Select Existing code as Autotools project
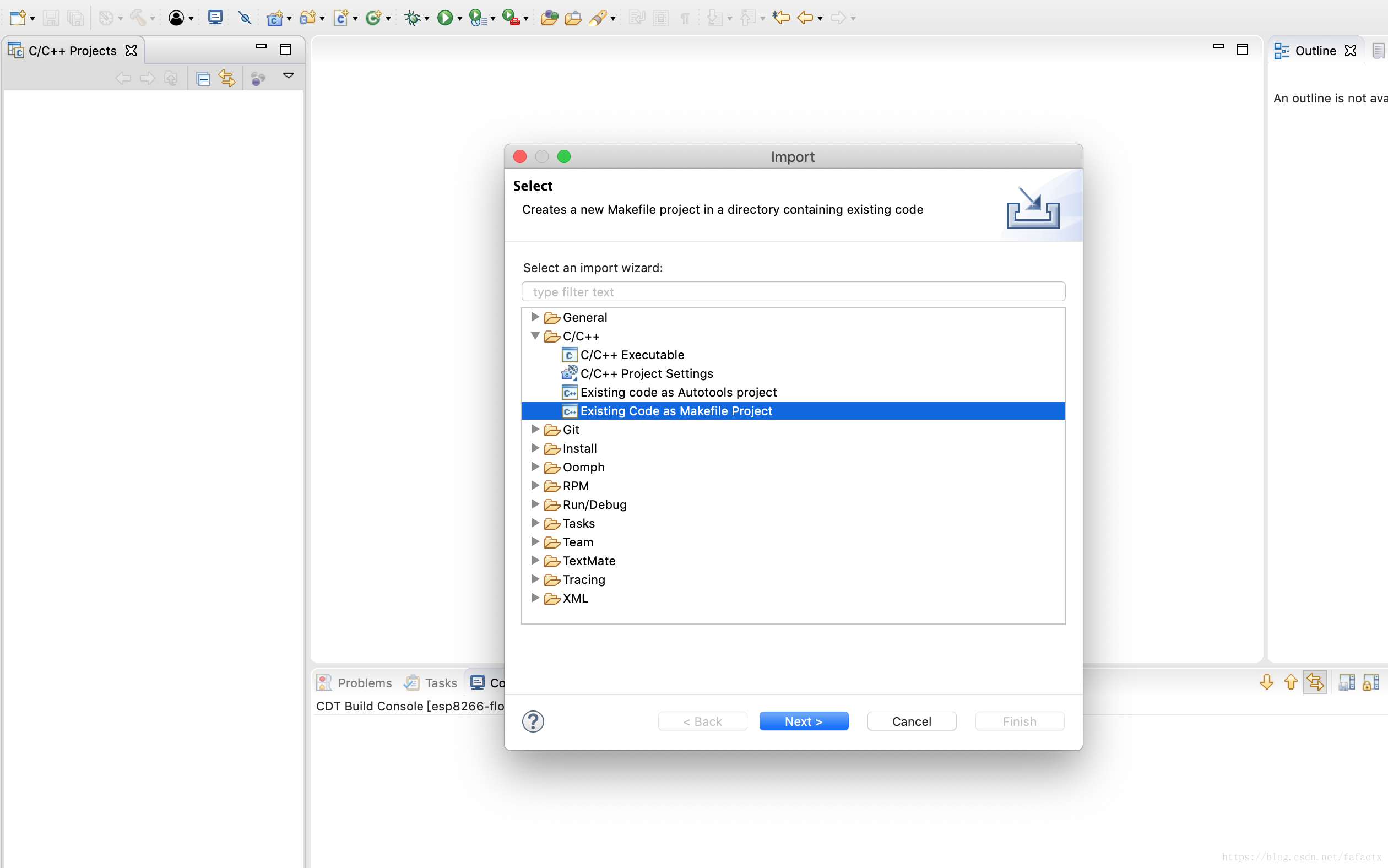1388x868 pixels. click(x=678, y=392)
